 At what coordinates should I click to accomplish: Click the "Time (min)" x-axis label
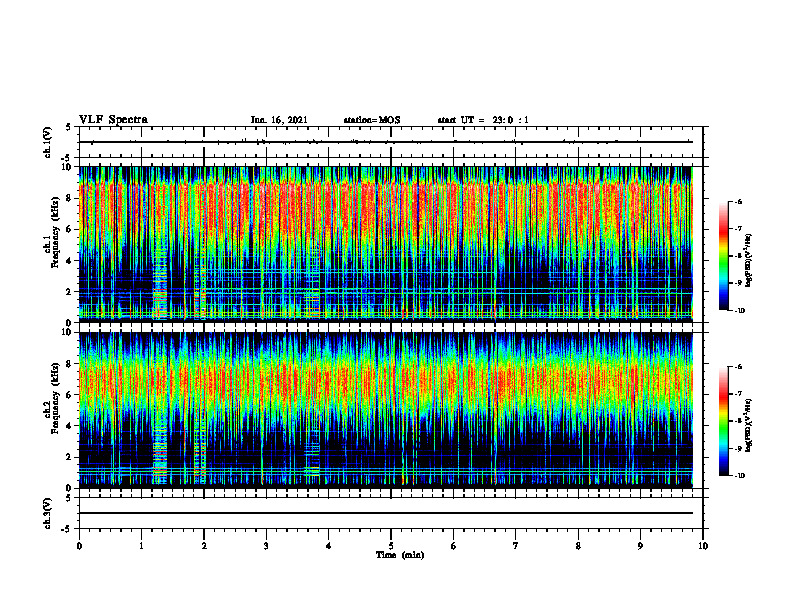[x=400, y=555]
